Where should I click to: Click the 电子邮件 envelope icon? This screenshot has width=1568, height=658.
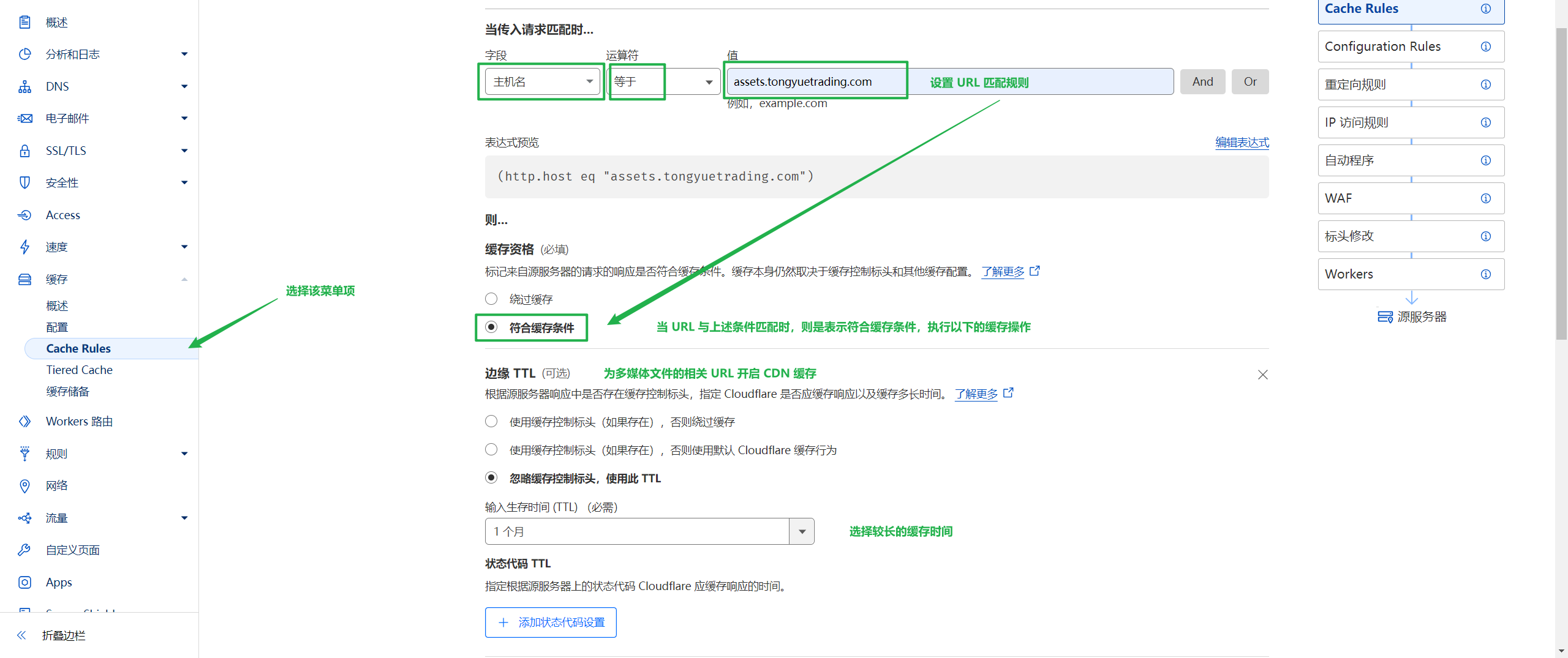[x=24, y=118]
